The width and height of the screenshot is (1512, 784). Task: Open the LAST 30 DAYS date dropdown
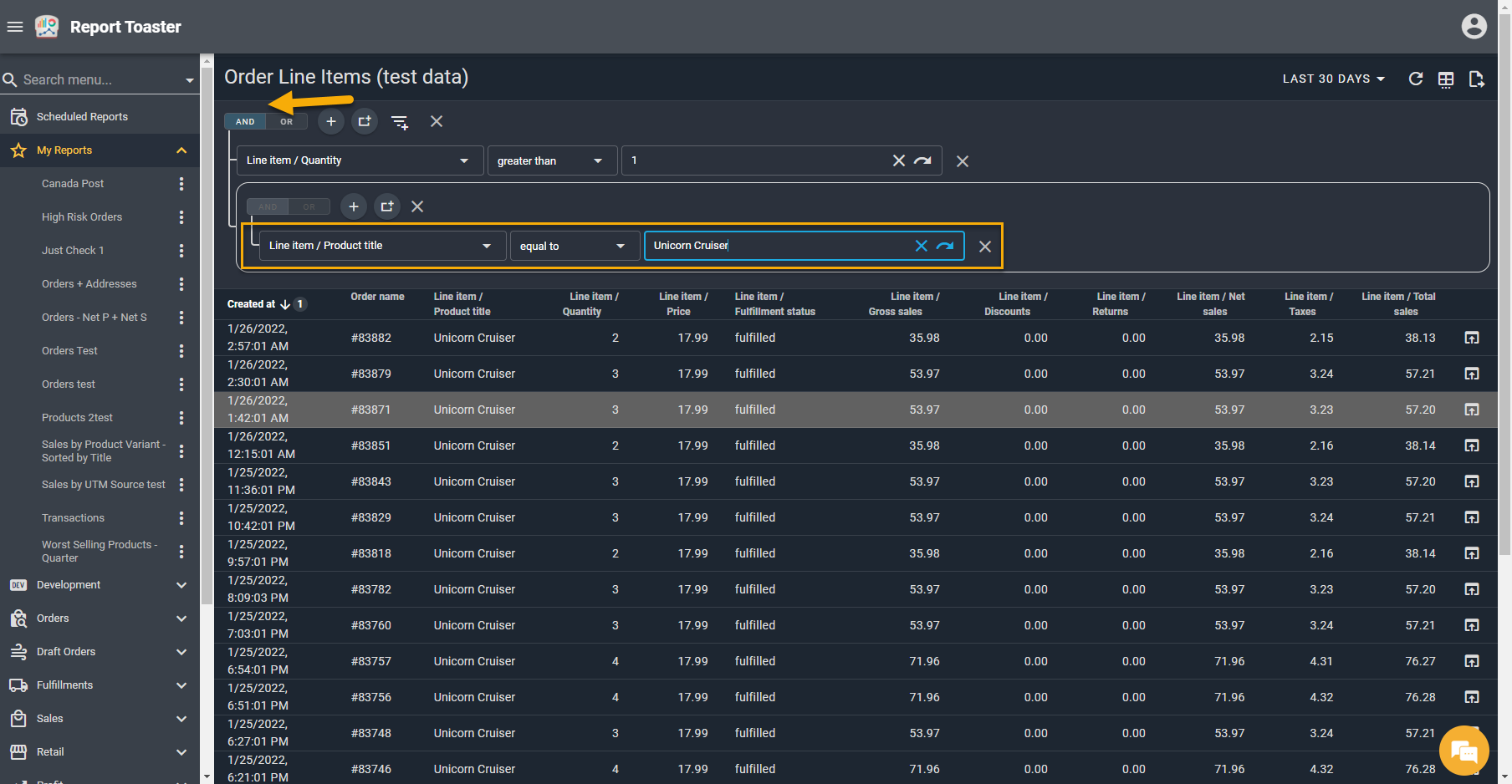[x=1333, y=79]
